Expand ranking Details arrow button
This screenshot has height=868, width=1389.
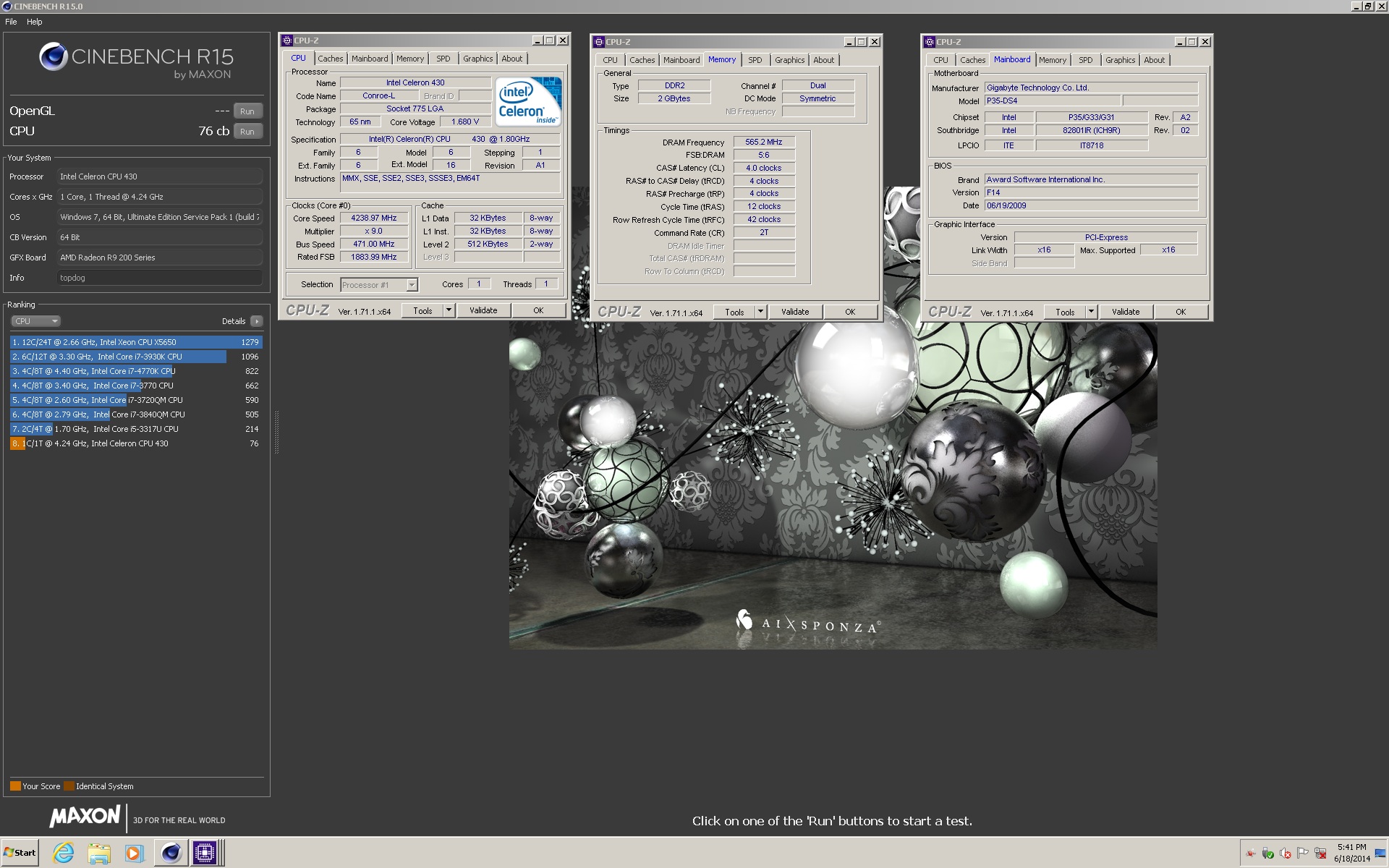click(x=256, y=321)
